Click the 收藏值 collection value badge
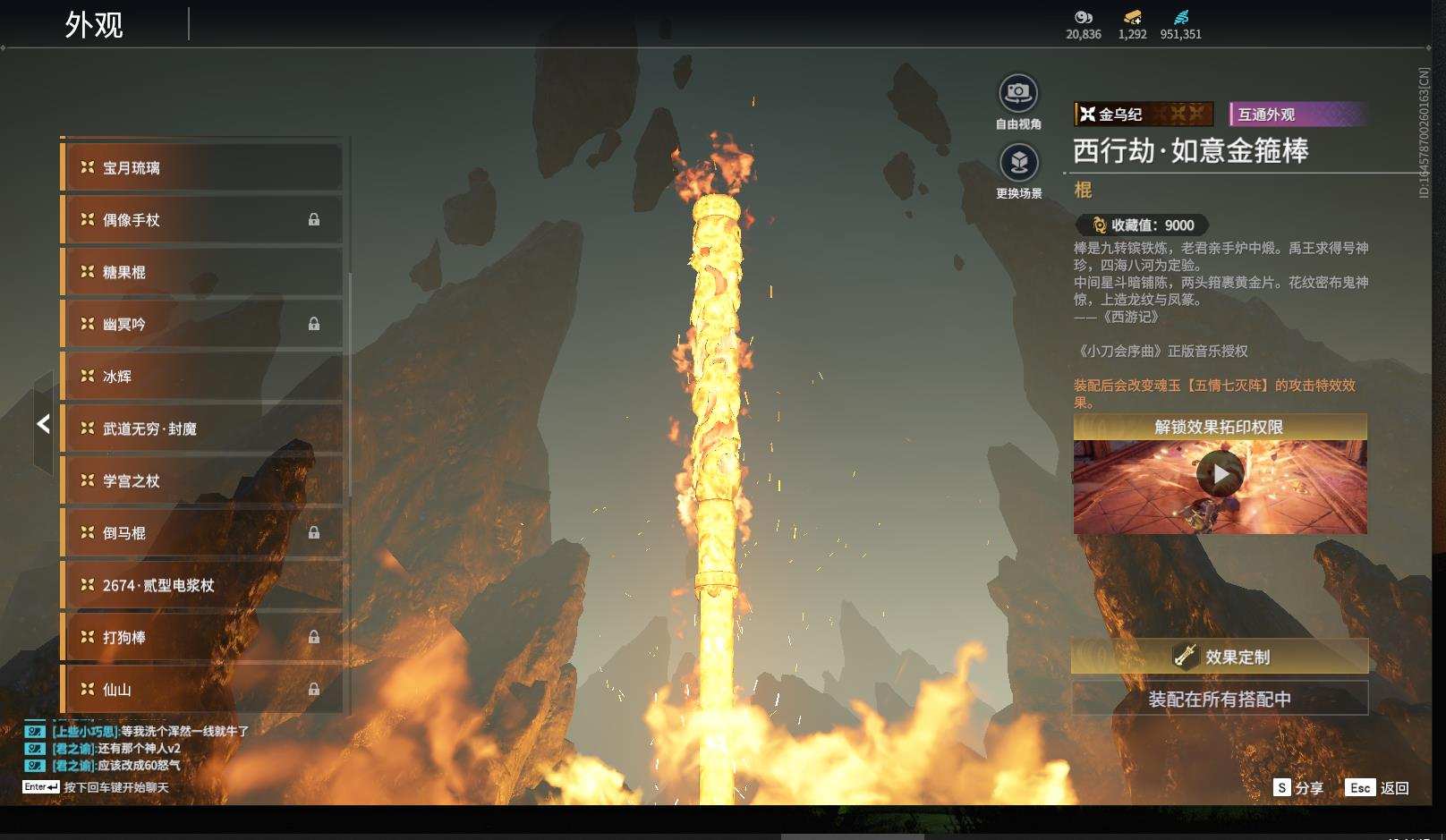 point(1142,225)
